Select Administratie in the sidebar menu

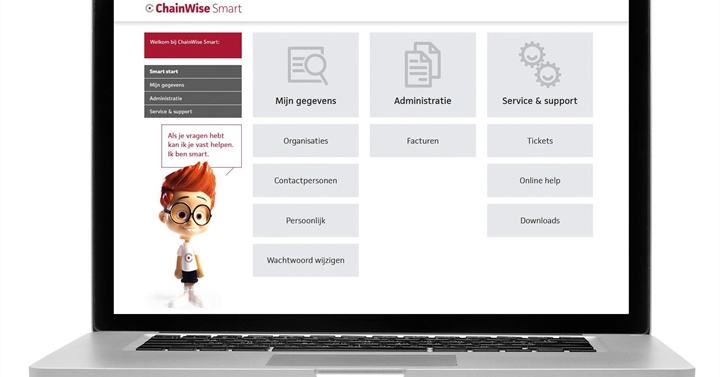click(x=193, y=98)
